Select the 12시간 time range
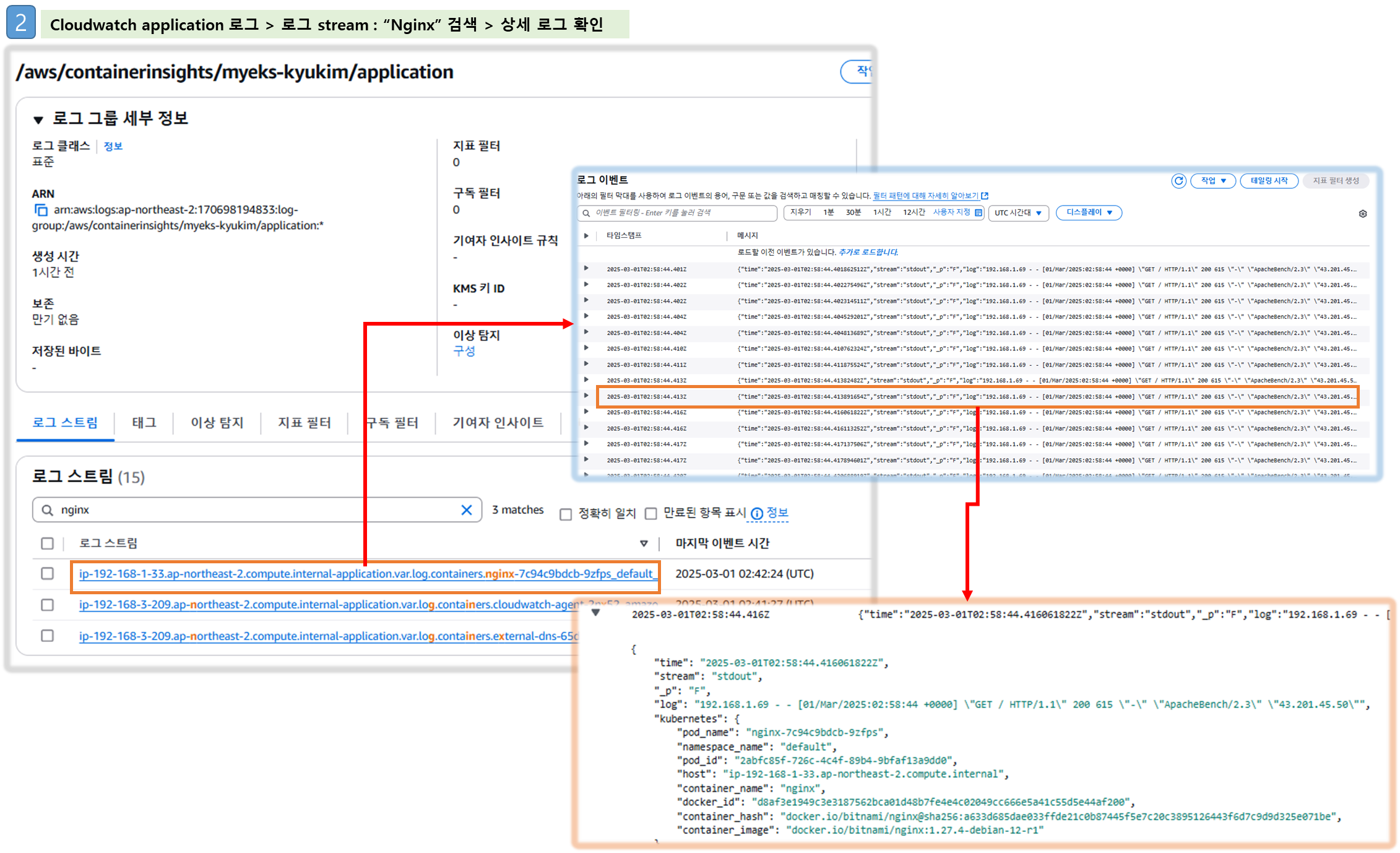The height and width of the screenshot is (853, 1400). tap(914, 212)
